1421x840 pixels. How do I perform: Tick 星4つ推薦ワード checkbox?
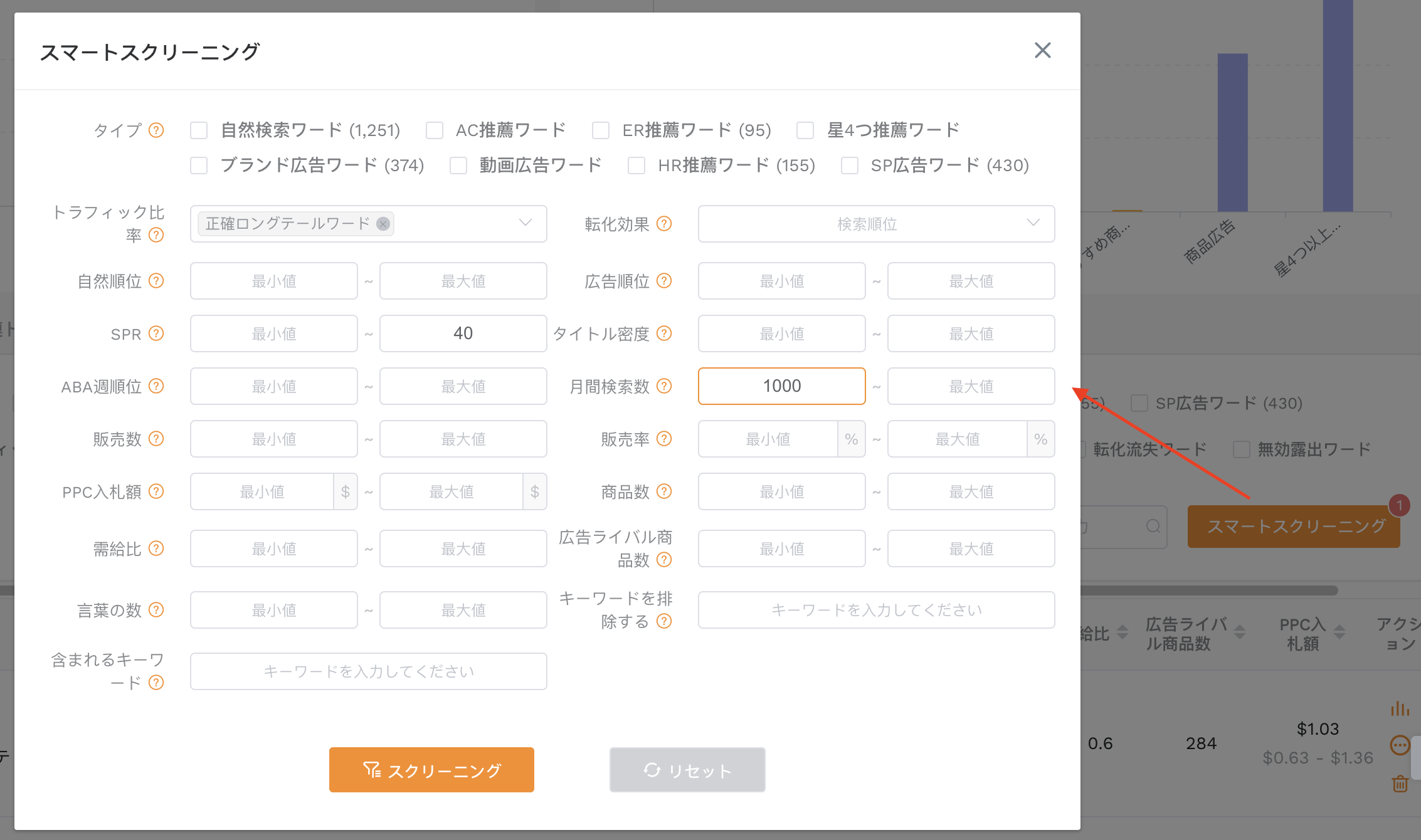click(x=805, y=130)
